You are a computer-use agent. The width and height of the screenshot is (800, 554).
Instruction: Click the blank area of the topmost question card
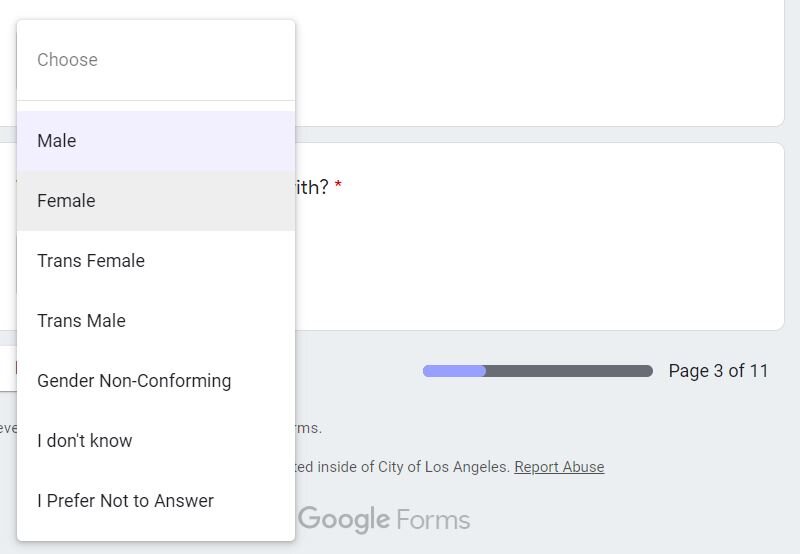click(540, 60)
